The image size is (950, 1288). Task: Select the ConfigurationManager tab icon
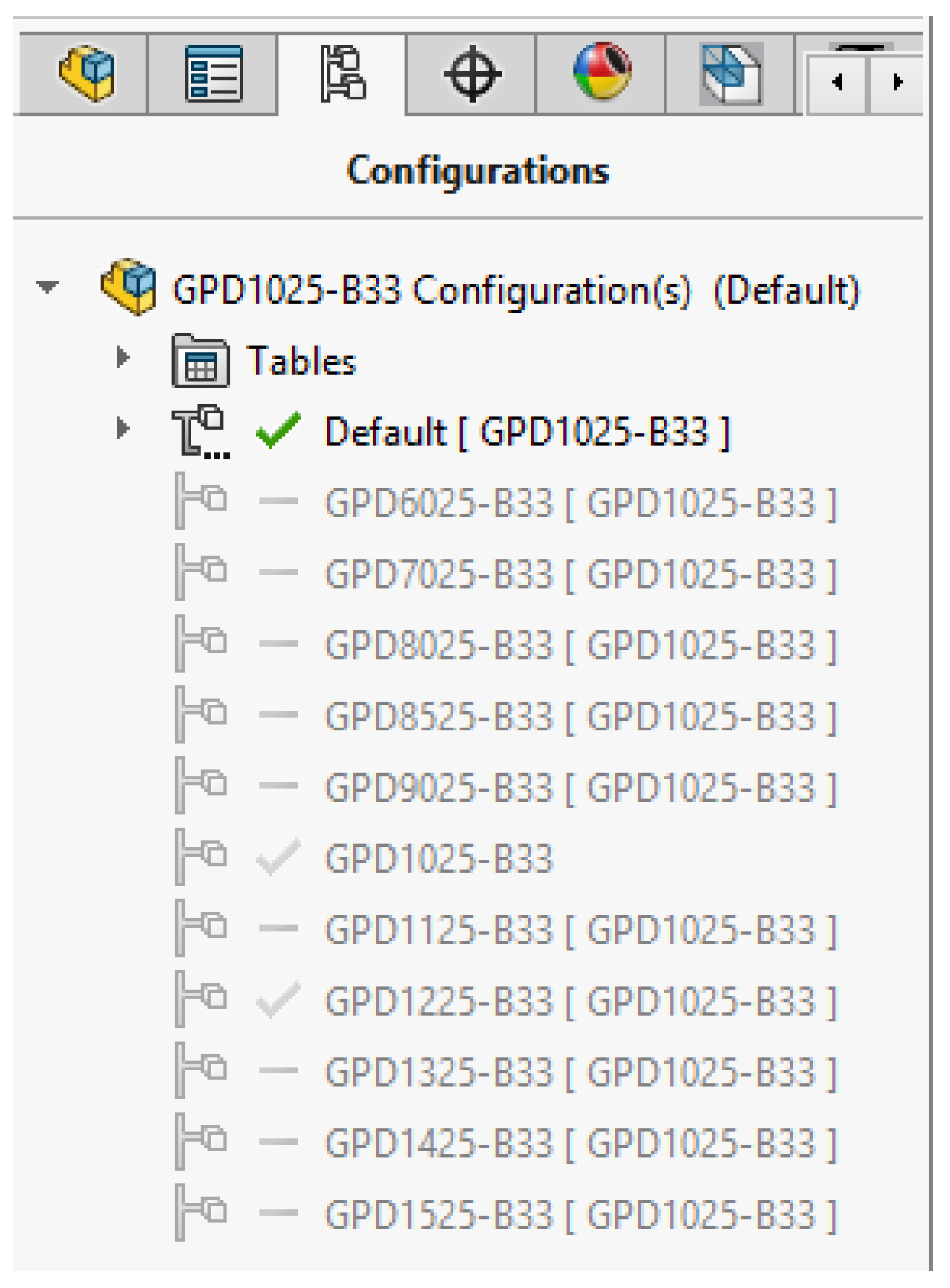342,73
